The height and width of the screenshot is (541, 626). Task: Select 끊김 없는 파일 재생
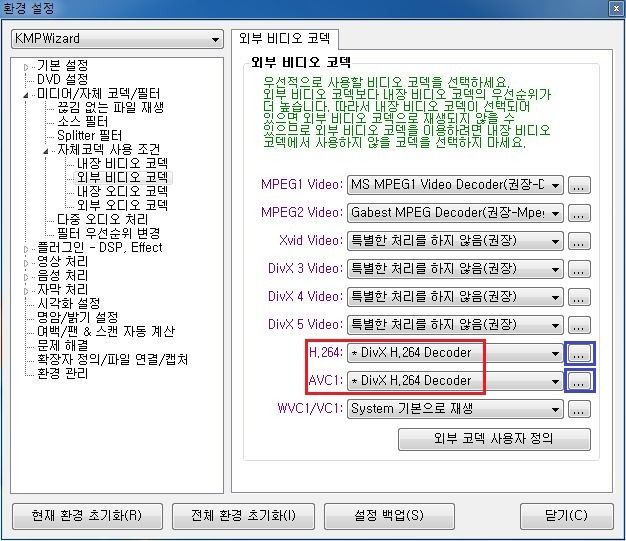click(x=110, y=107)
